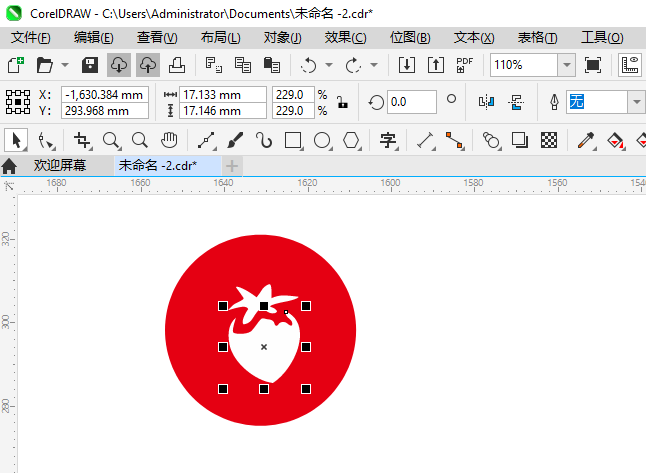Select the Polygon tool
Viewport: 646px width, 473px height.
tap(351, 140)
